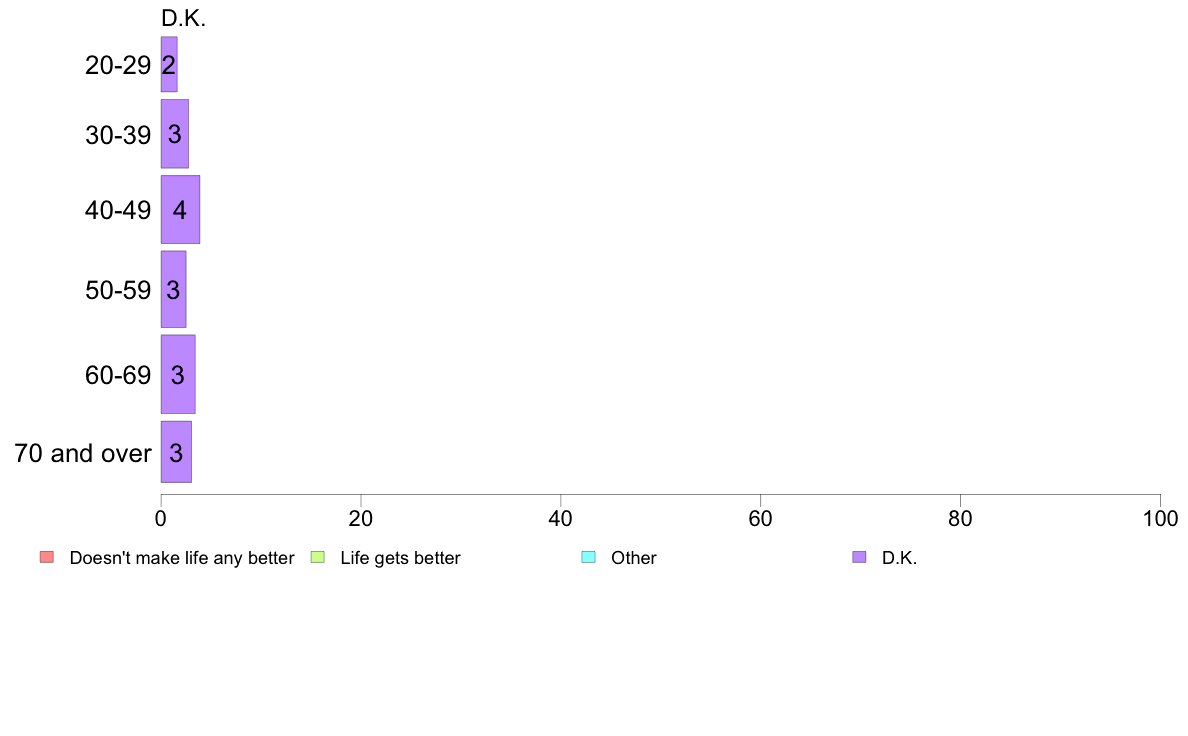1188x736 pixels.
Task: Click the D.K. column header label
Action: (x=183, y=18)
